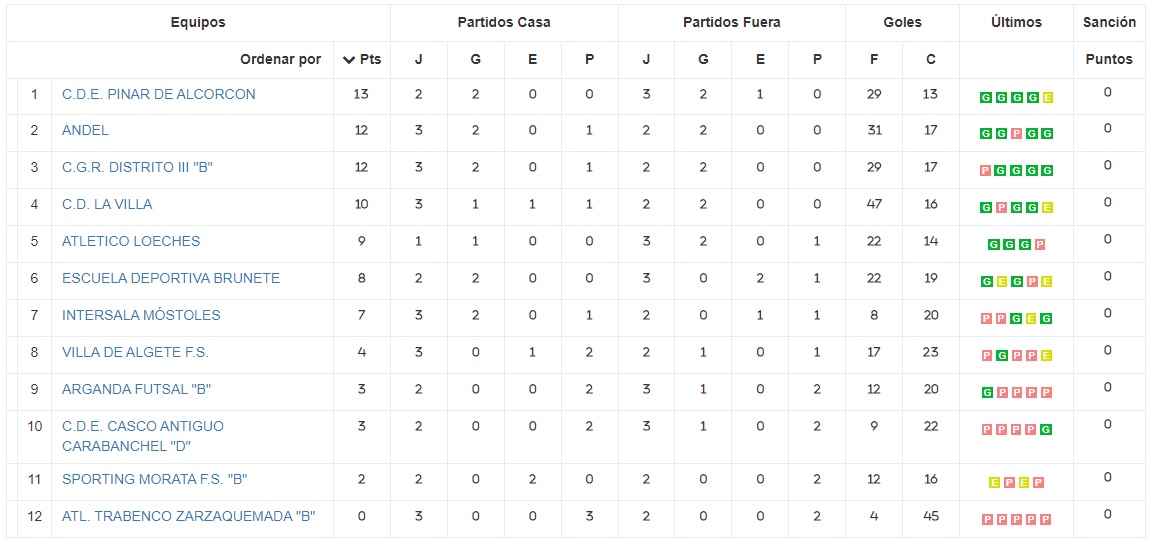Click the Pts sort chevron arrow
The height and width of the screenshot is (547, 1152).
[348, 60]
